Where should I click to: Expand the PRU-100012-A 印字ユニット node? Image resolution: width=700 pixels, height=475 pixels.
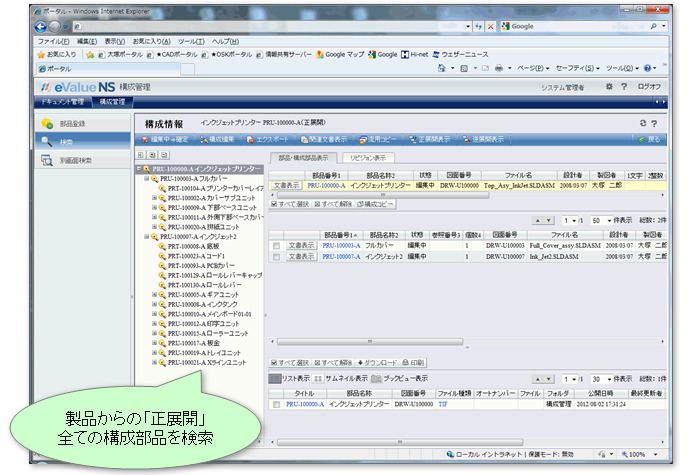154,324
